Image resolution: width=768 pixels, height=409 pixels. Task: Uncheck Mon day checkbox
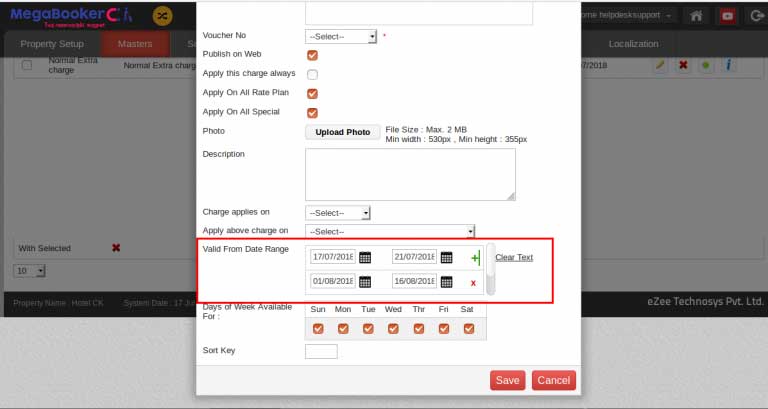pos(343,329)
